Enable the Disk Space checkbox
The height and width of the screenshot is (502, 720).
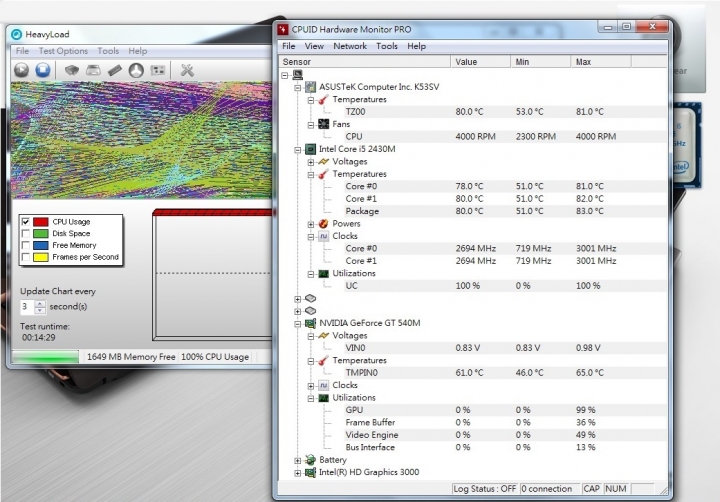(26, 233)
